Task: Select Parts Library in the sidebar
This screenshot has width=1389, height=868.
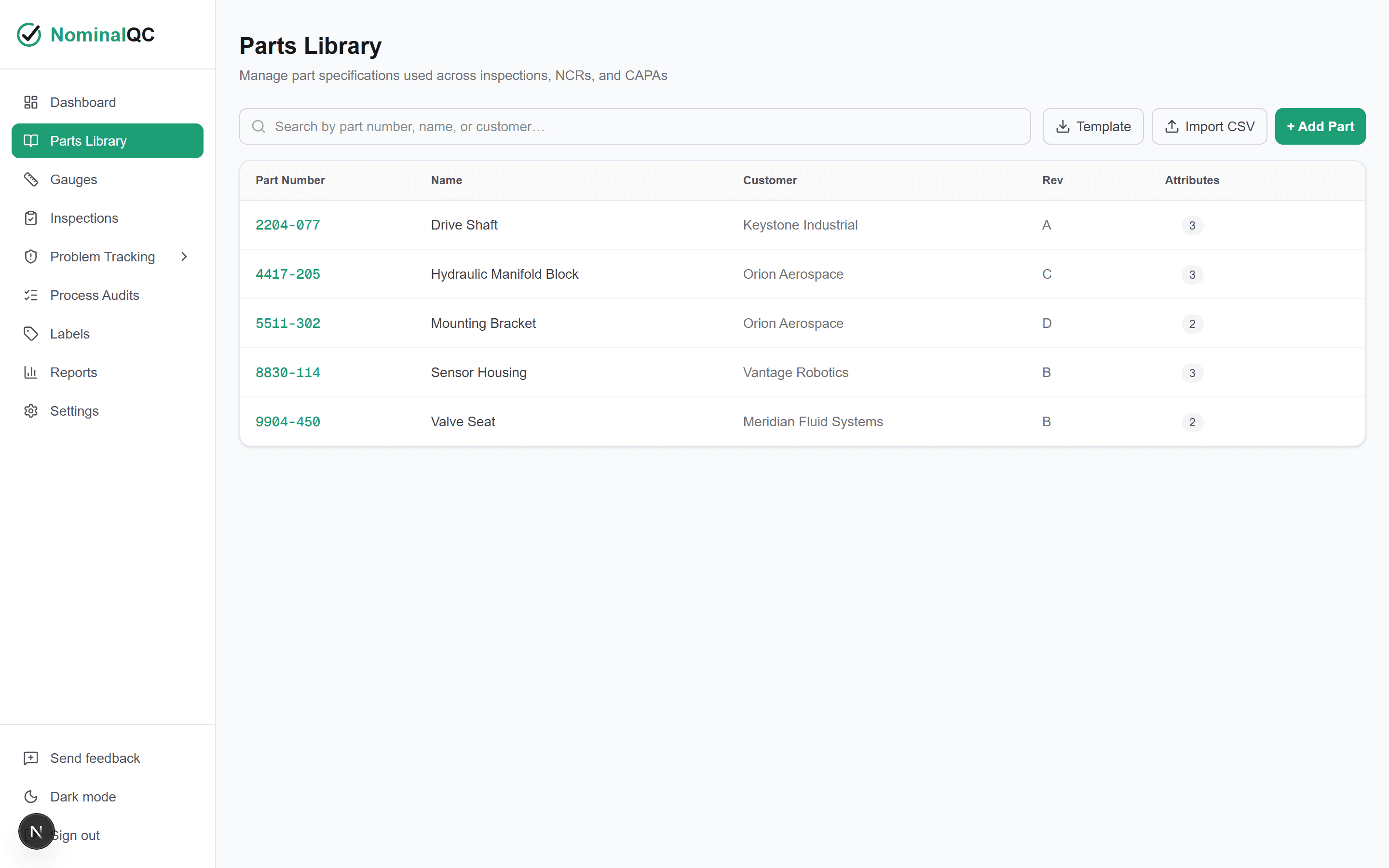Action: (x=108, y=141)
